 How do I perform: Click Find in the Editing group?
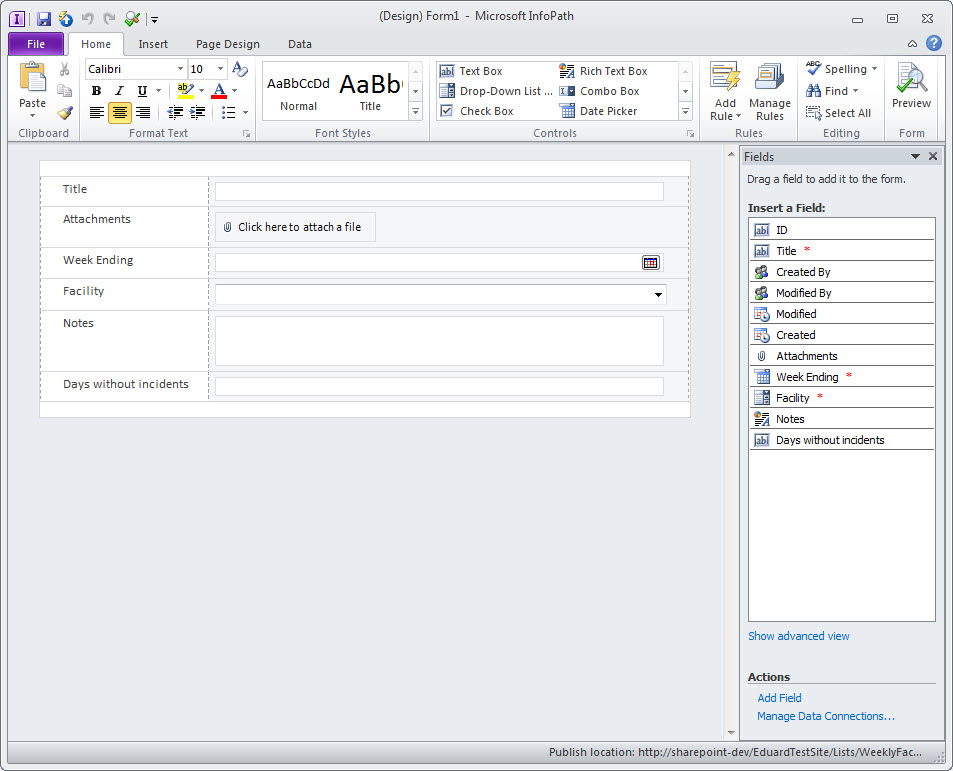(831, 91)
